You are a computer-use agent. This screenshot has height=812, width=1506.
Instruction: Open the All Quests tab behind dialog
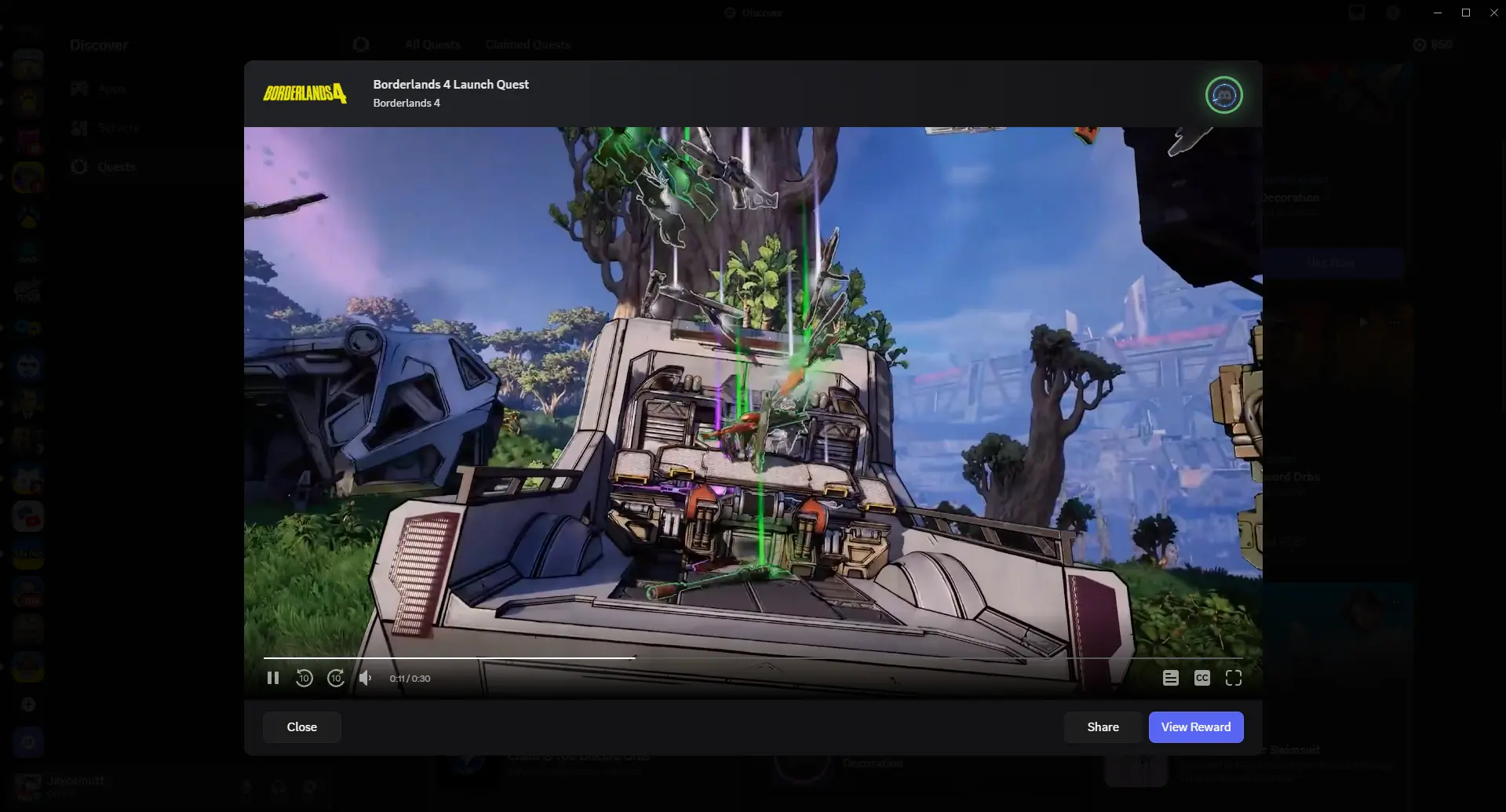(432, 45)
